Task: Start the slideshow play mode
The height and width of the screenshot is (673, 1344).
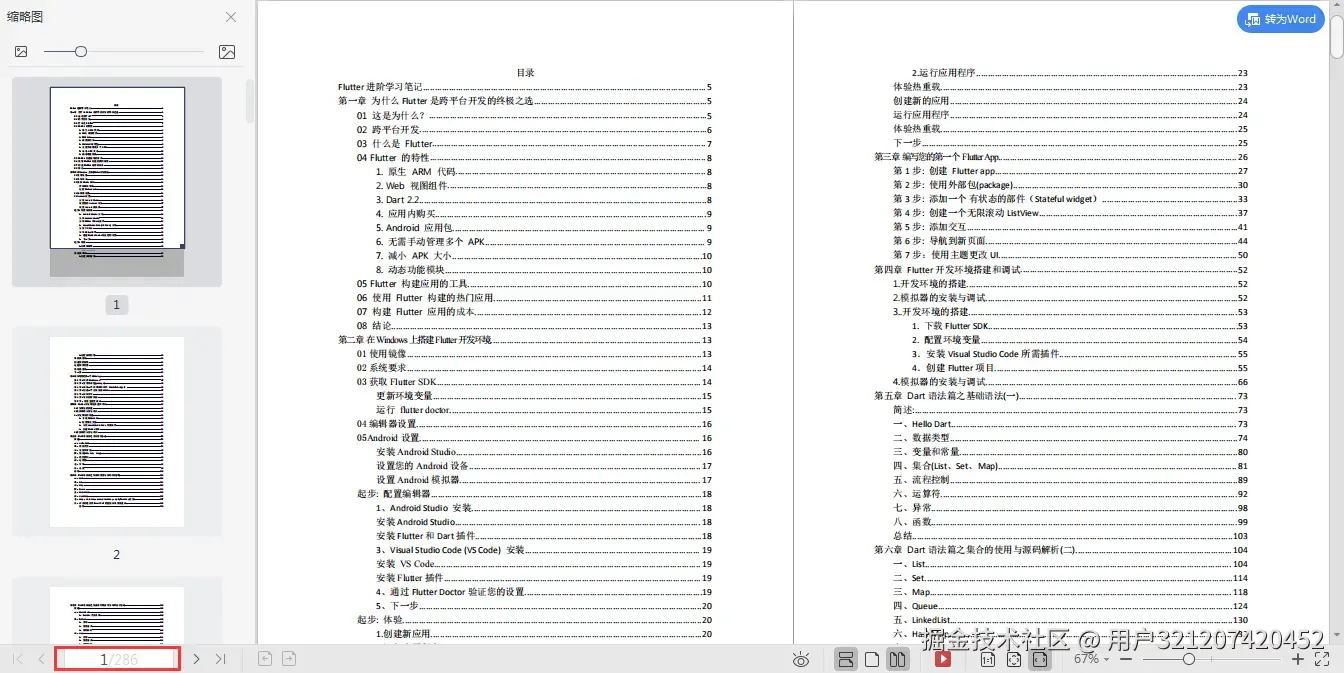Action: click(942, 660)
